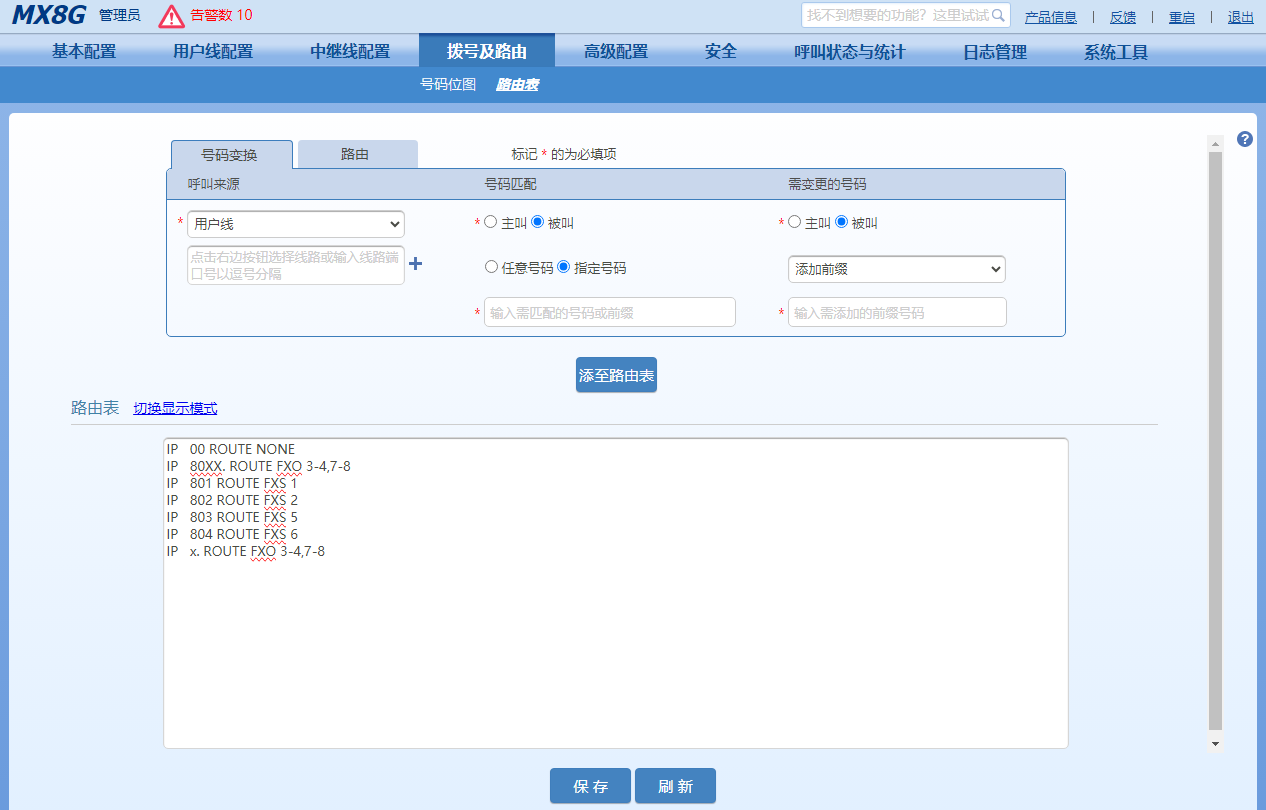Select 主叫 radio under 需变更的号码
1266x810 pixels.
click(x=795, y=222)
